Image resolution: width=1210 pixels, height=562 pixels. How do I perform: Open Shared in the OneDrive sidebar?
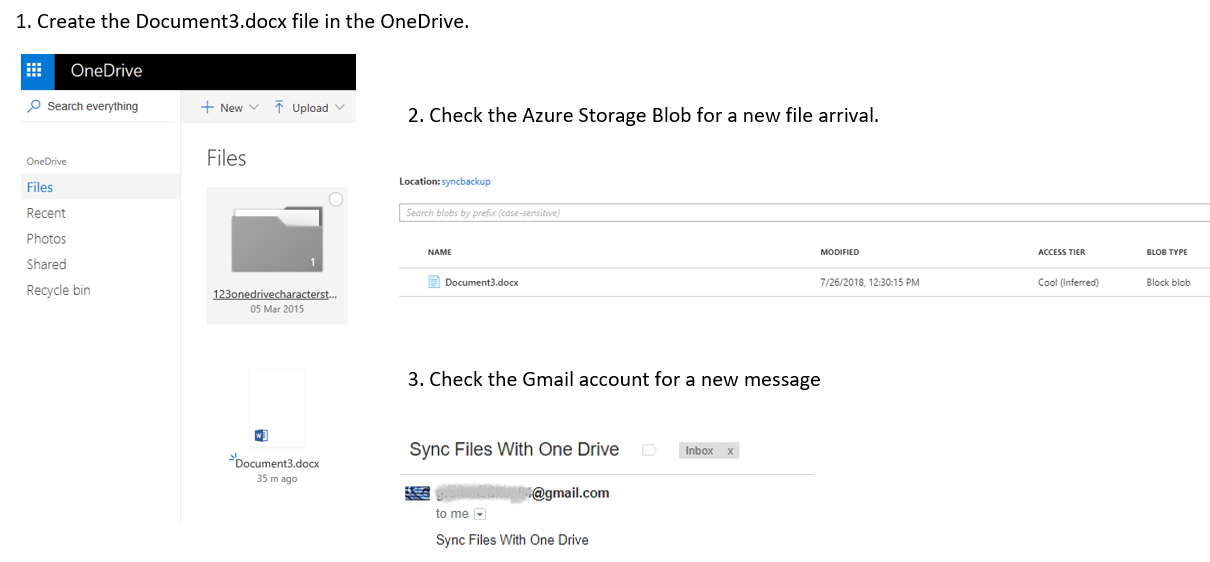click(x=46, y=264)
